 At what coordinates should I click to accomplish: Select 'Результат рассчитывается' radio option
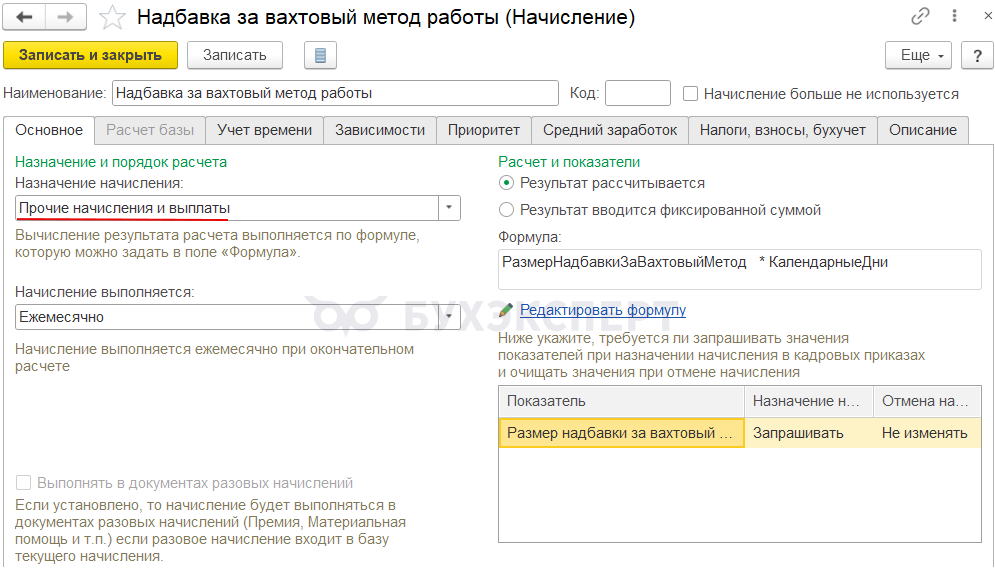pos(506,183)
